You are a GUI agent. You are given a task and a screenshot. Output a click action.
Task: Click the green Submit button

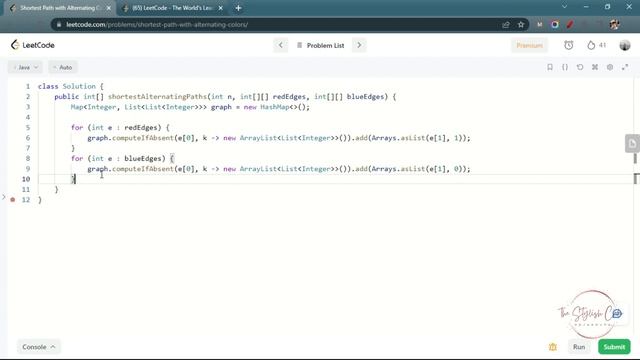(x=614, y=347)
